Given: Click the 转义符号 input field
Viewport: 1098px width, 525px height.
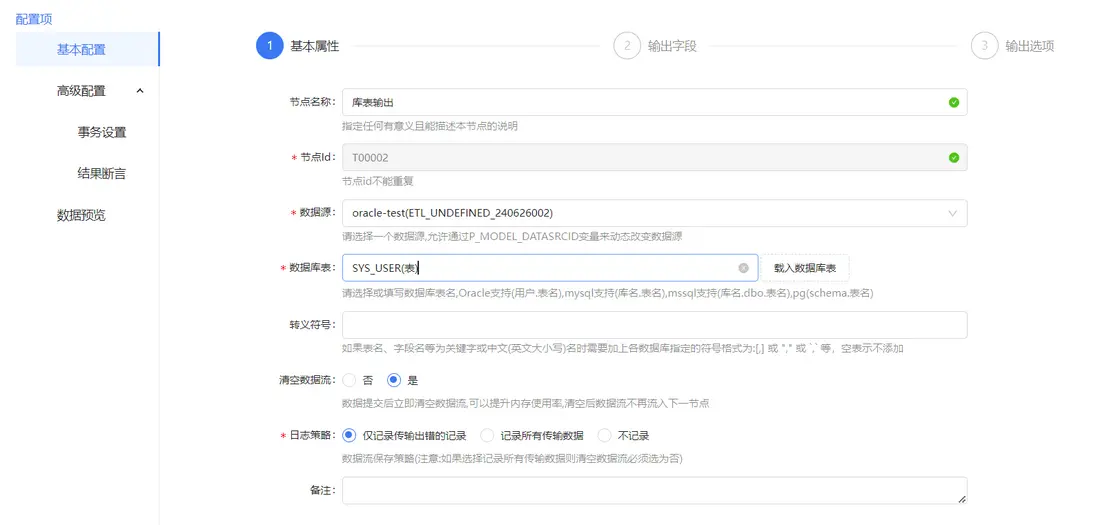Looking at the screenshot, I should coord(655,325).
